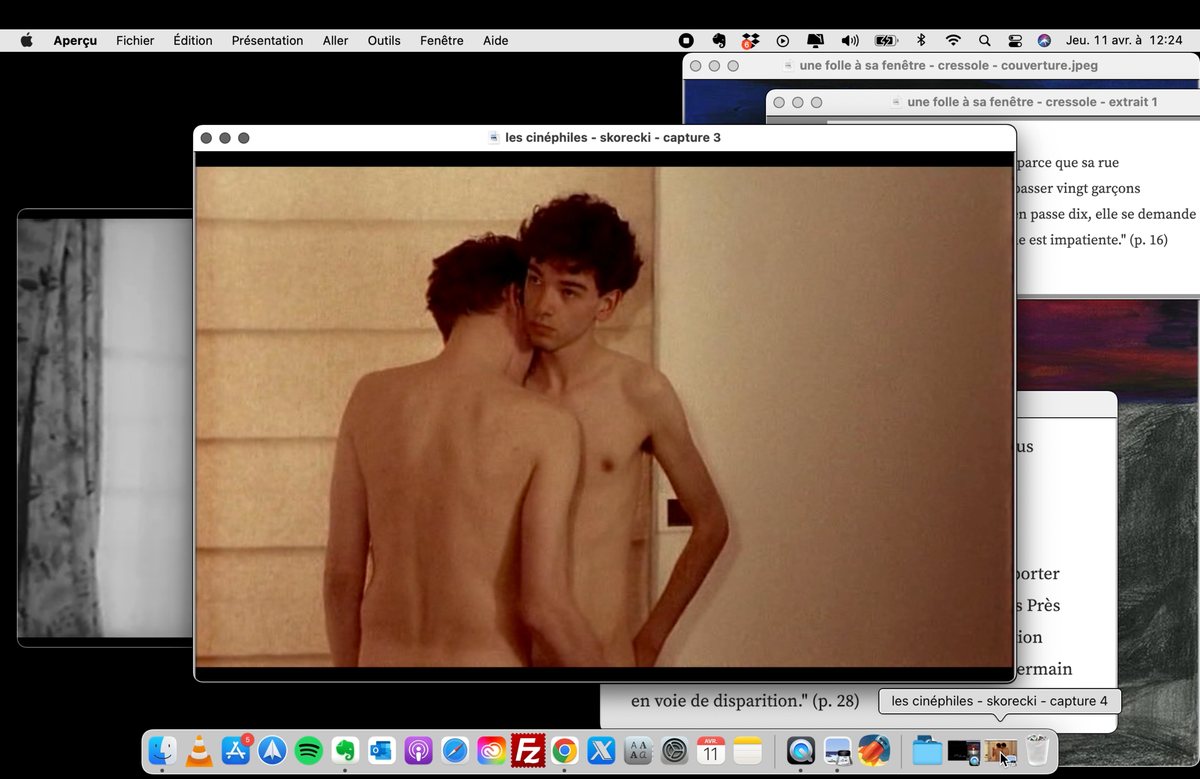Viewport: 1200px width, 779px height.
Task: Click title bar of capture 3 window
Action: pos(604,138)
